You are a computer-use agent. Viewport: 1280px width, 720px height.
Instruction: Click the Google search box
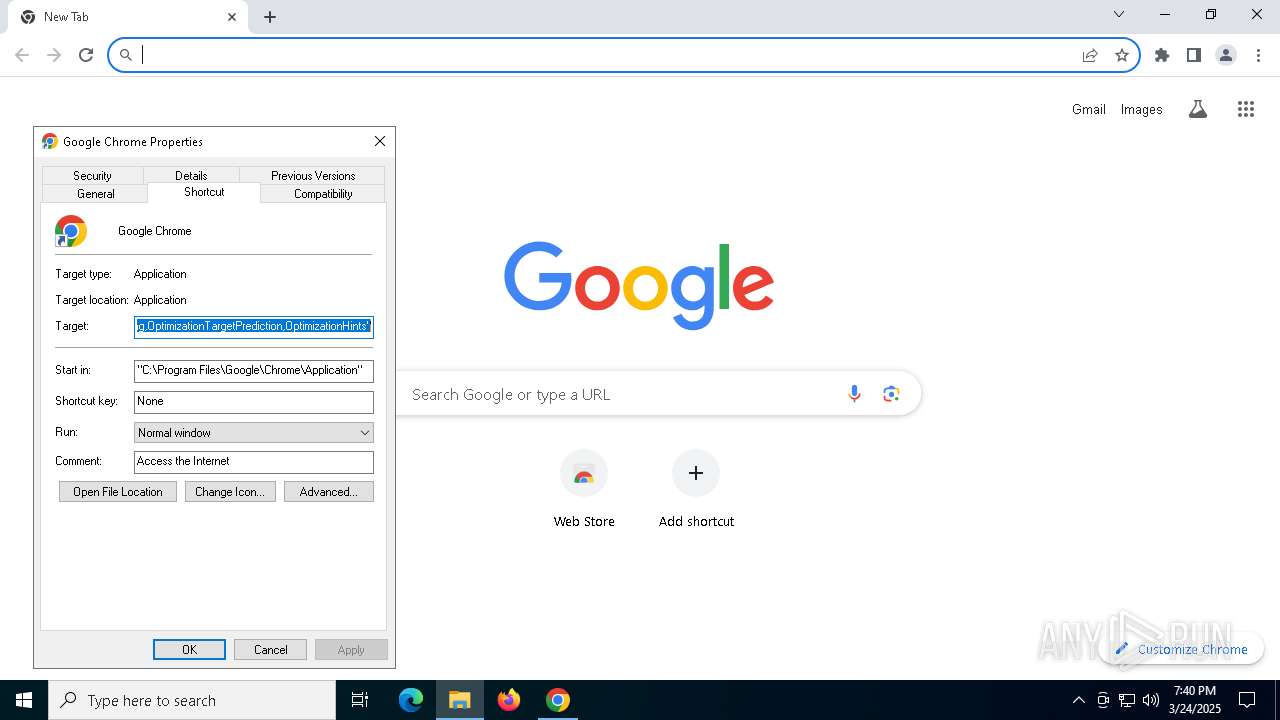coord(658,394)
